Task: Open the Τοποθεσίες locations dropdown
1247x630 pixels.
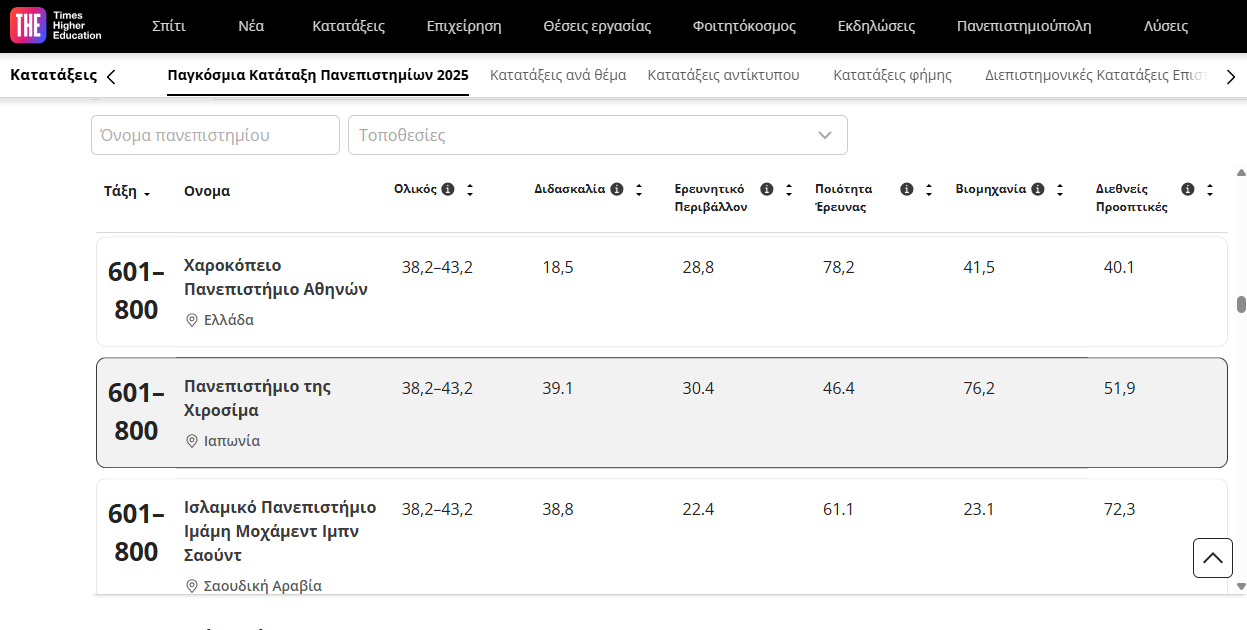Action: (x=597, y=135)
